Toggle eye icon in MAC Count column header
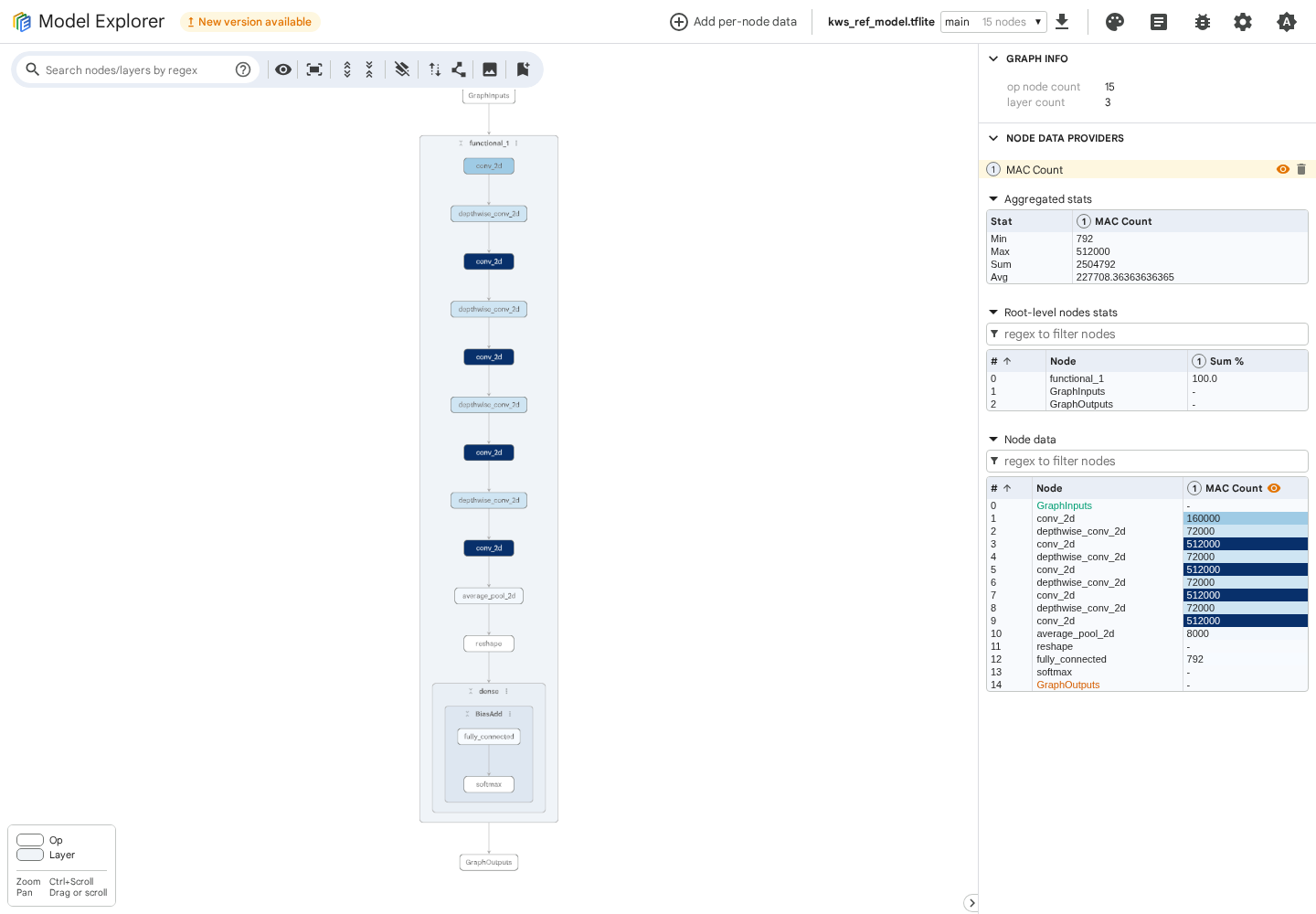 [x=1274, y=488]
